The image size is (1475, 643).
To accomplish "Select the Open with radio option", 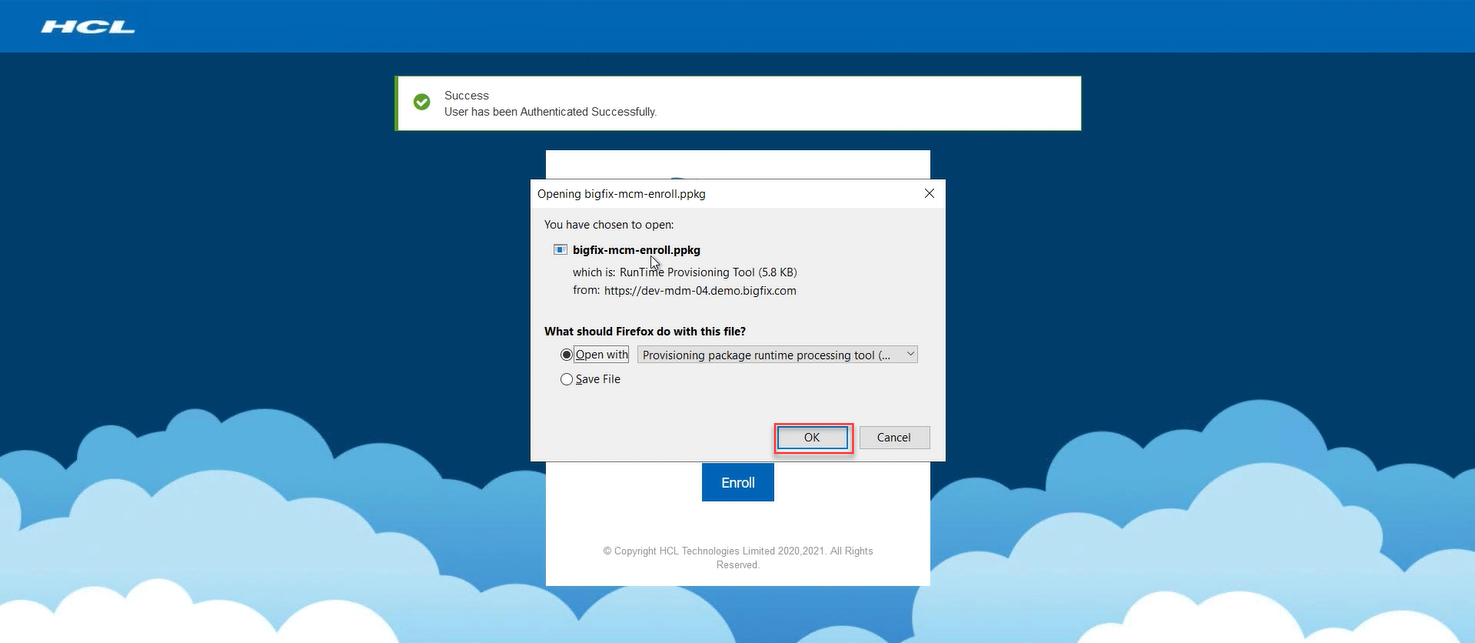I will 567,355.
